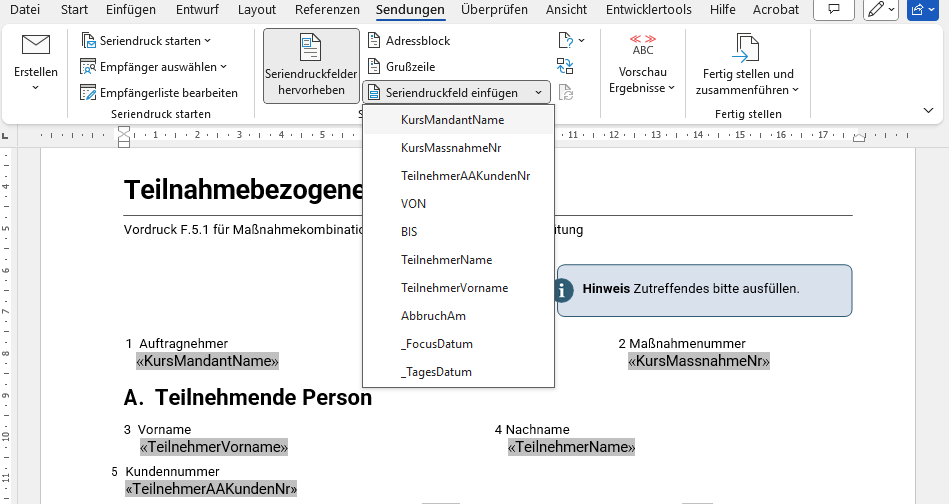The width and height of the screenshot is (949, 504).
Task: Open the Überprüfen ribbon tab
Action: click(x=494, y=10)
